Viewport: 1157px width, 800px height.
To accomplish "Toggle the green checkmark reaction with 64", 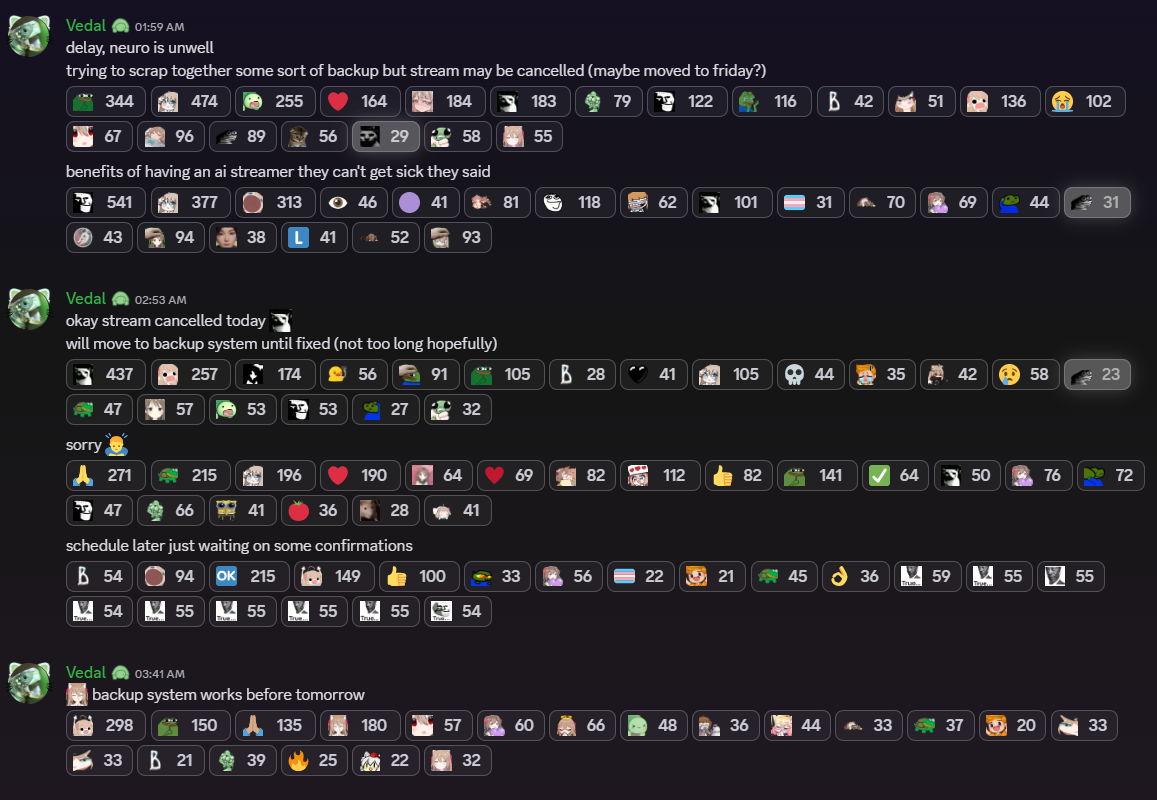I will [895, 476].
